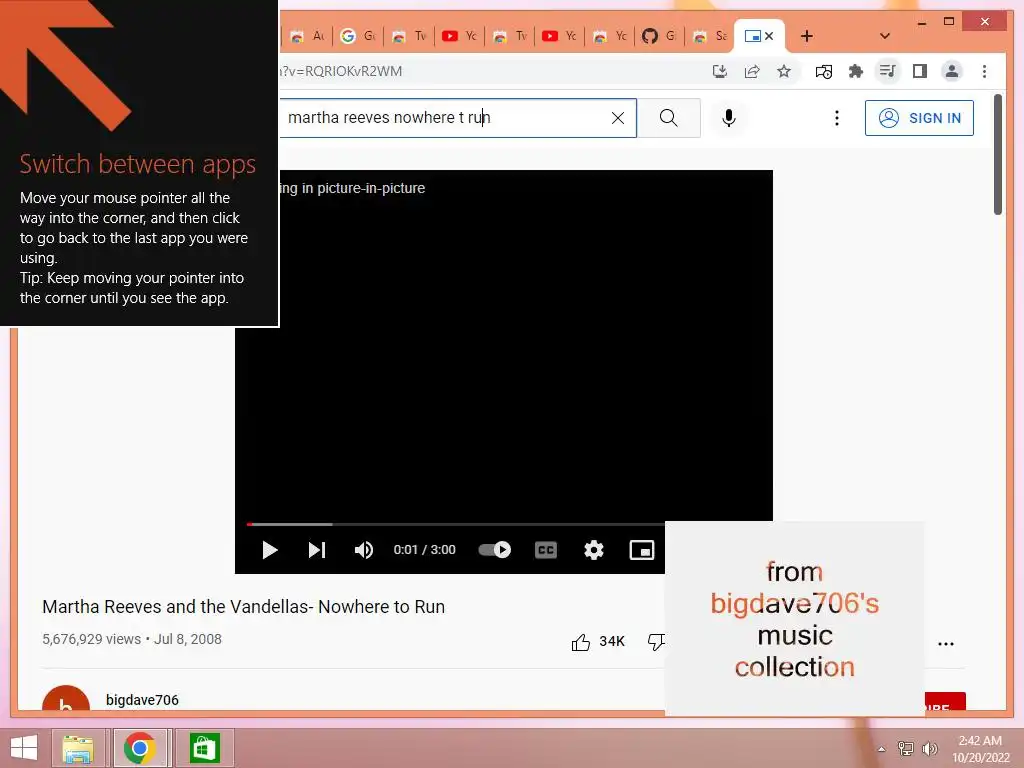Open YouTube settings three-dot menu
1024x768 pixels.
pos(837,118)
